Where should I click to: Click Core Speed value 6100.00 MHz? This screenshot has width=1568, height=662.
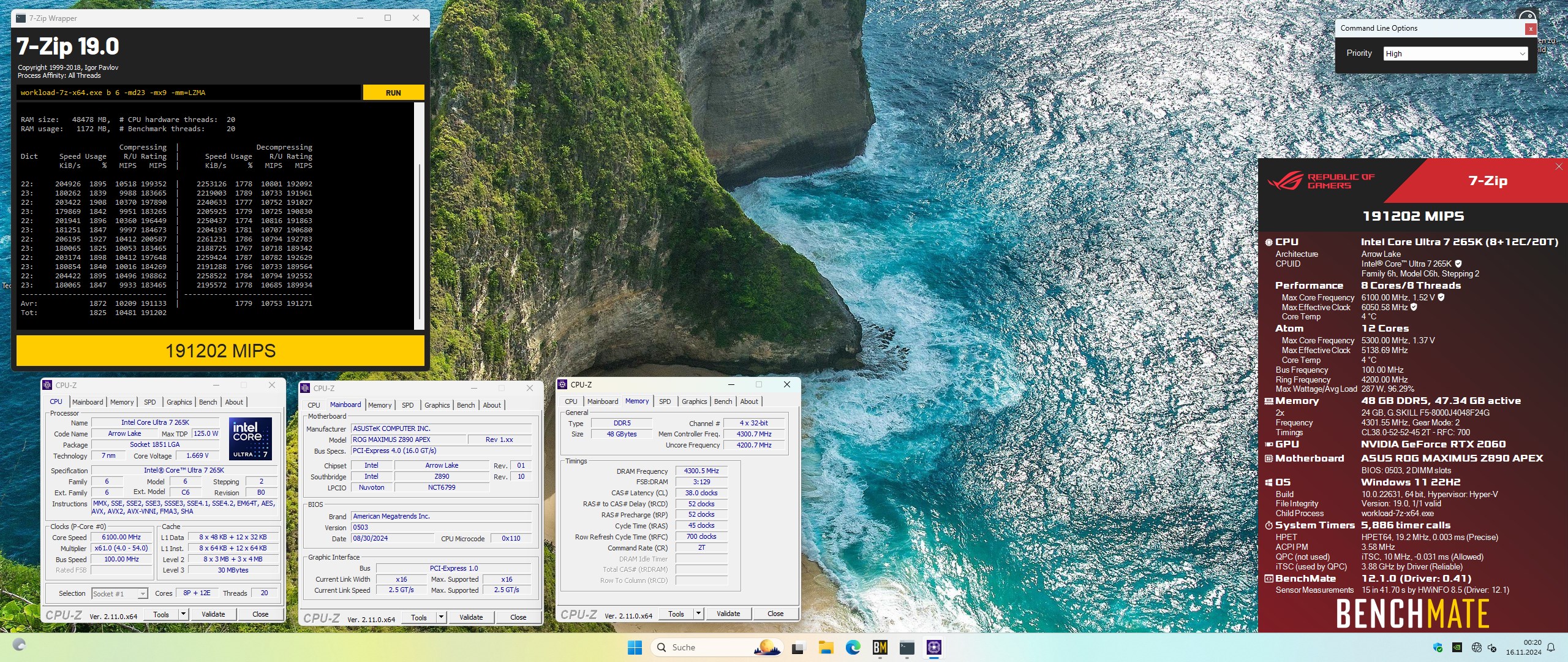pyautogui.click(x=121, y=537)
